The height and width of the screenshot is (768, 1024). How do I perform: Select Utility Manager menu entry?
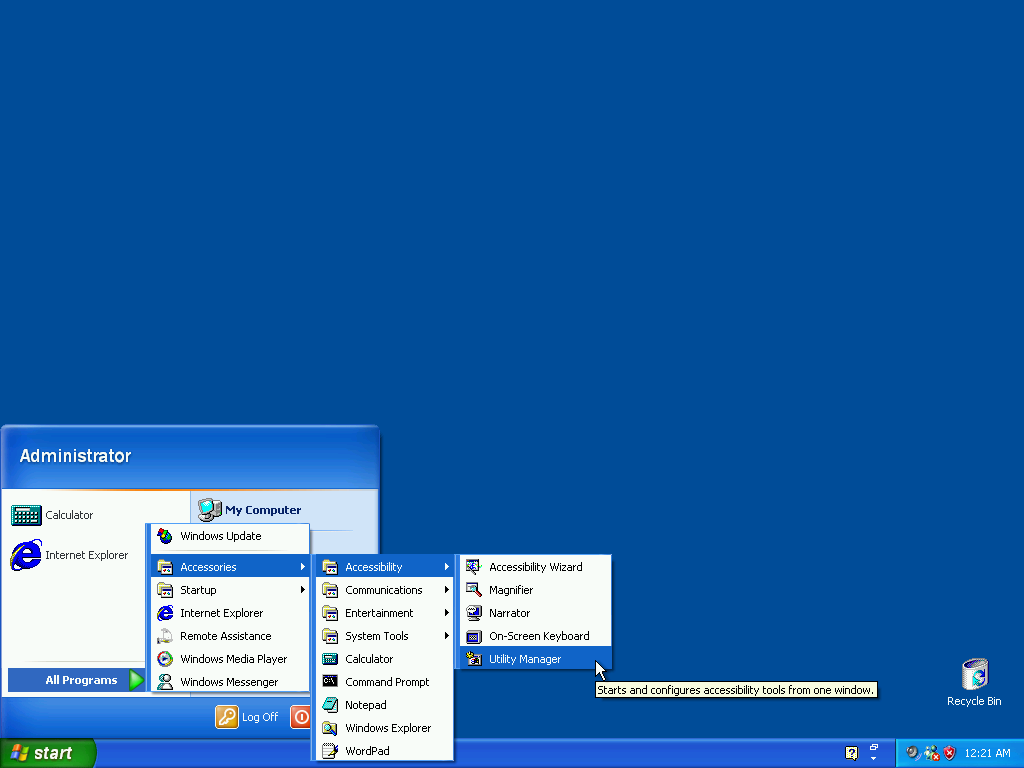click(x=525, y=659)
